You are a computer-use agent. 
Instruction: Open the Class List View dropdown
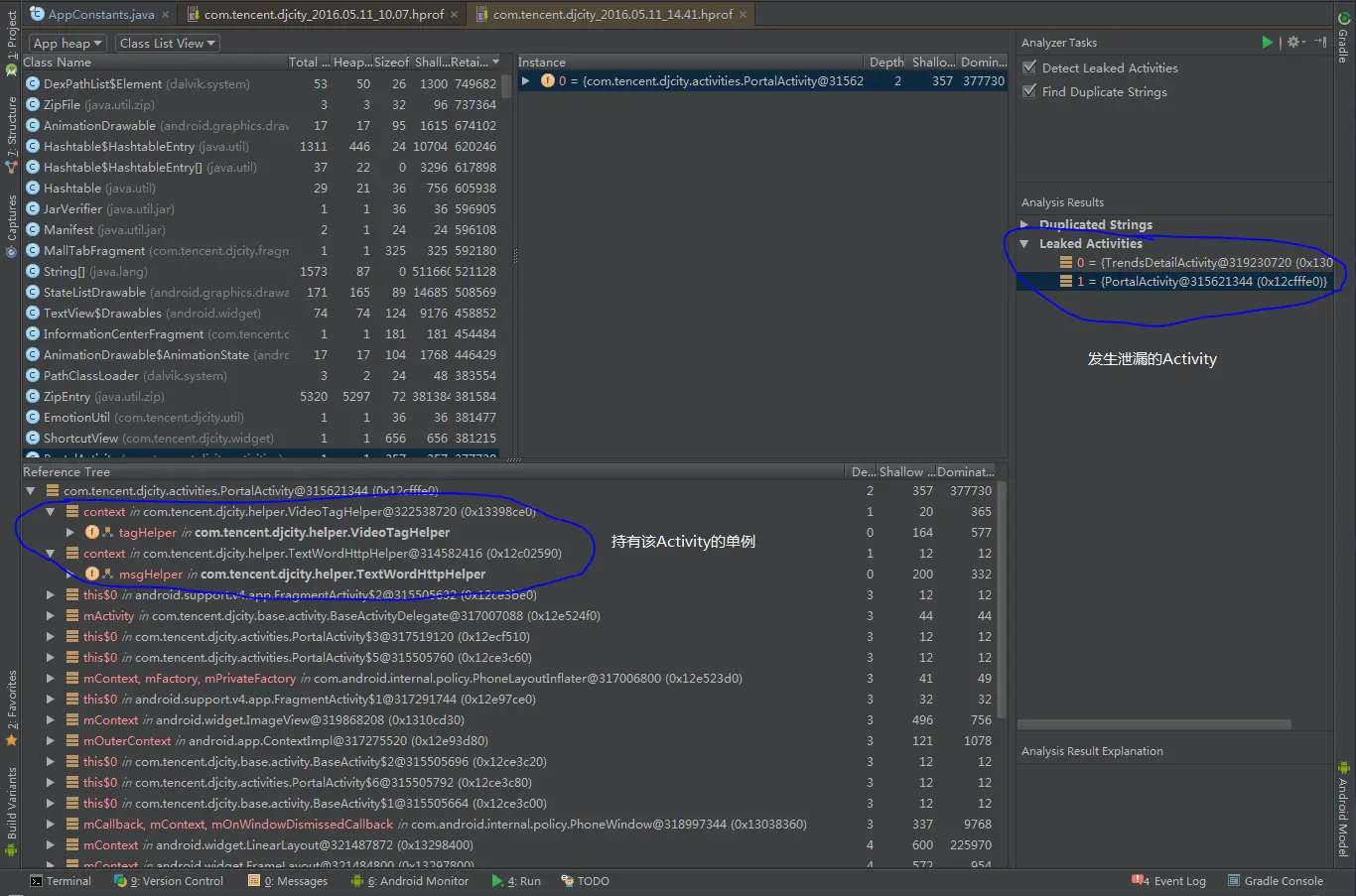167,43
